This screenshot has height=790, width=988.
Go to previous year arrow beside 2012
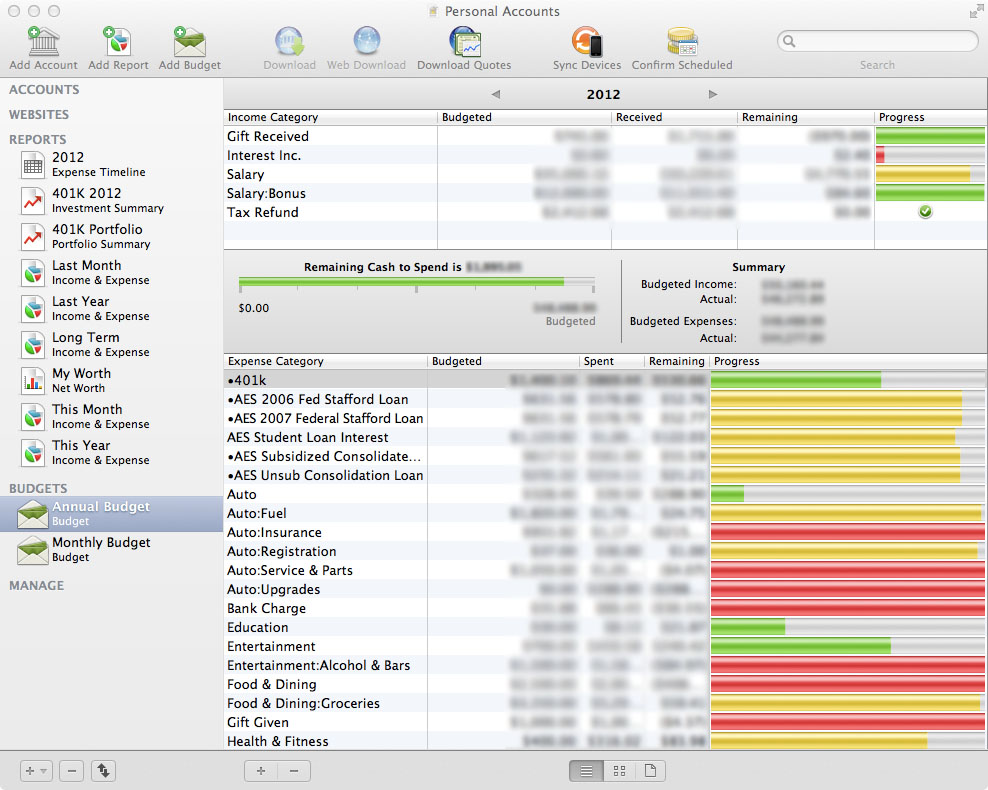tap(496, 95)
